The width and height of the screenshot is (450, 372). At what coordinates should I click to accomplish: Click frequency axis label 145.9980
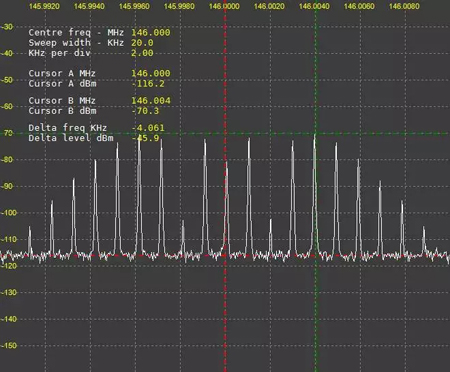click(179, 6)
